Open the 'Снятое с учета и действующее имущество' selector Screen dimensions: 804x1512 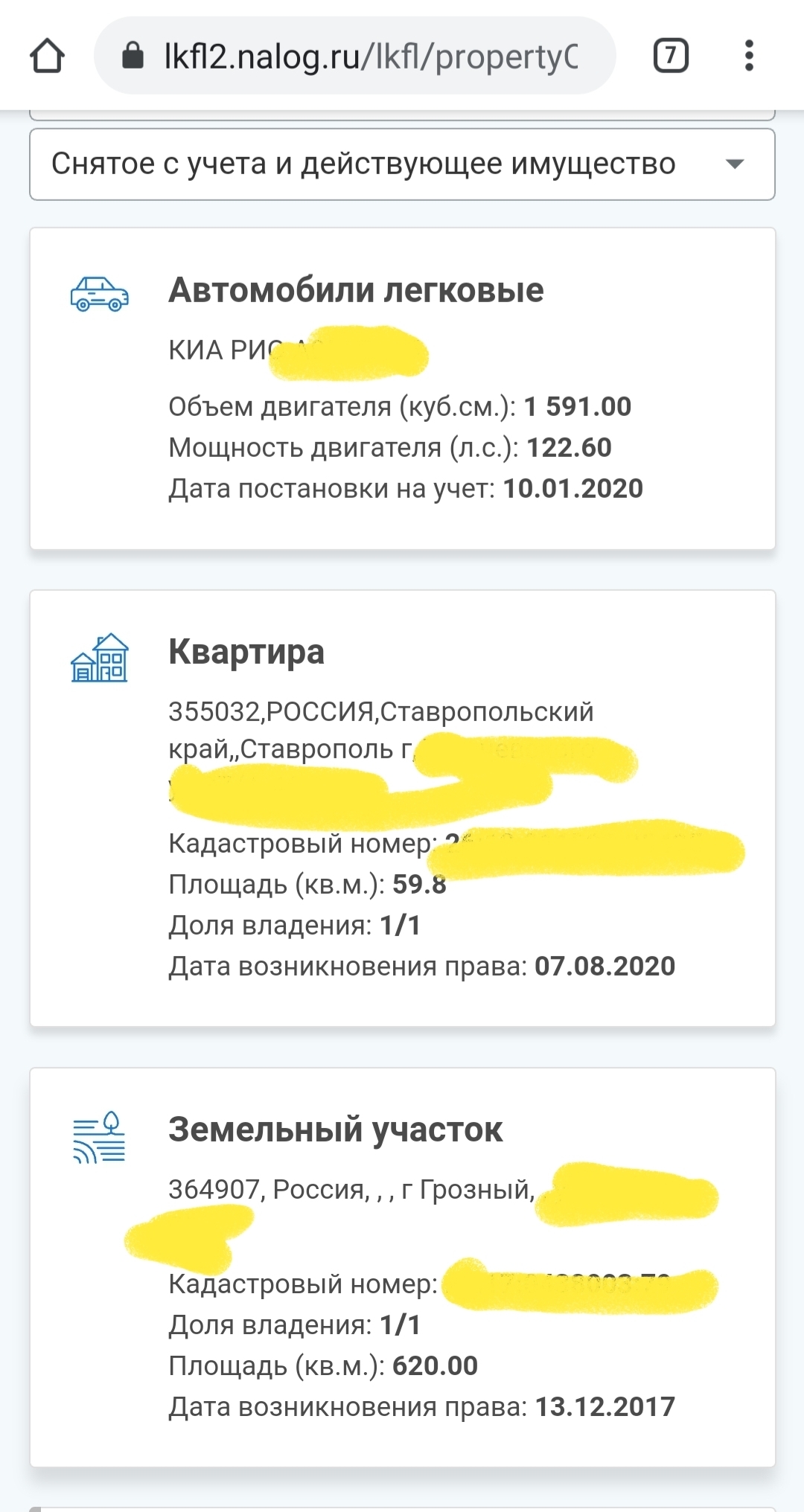[363, 164]
